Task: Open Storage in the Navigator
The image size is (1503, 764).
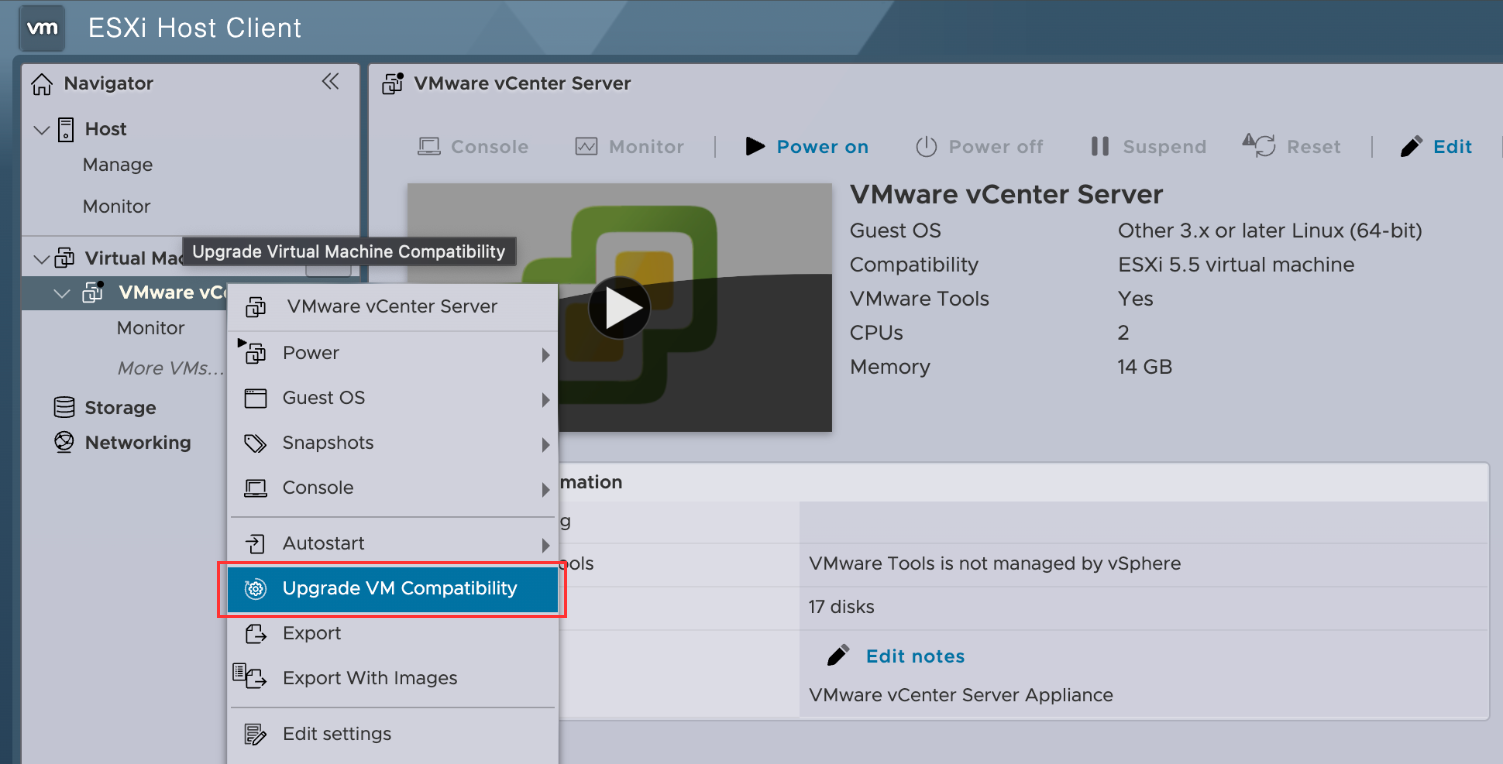Action: click(120, 407)
